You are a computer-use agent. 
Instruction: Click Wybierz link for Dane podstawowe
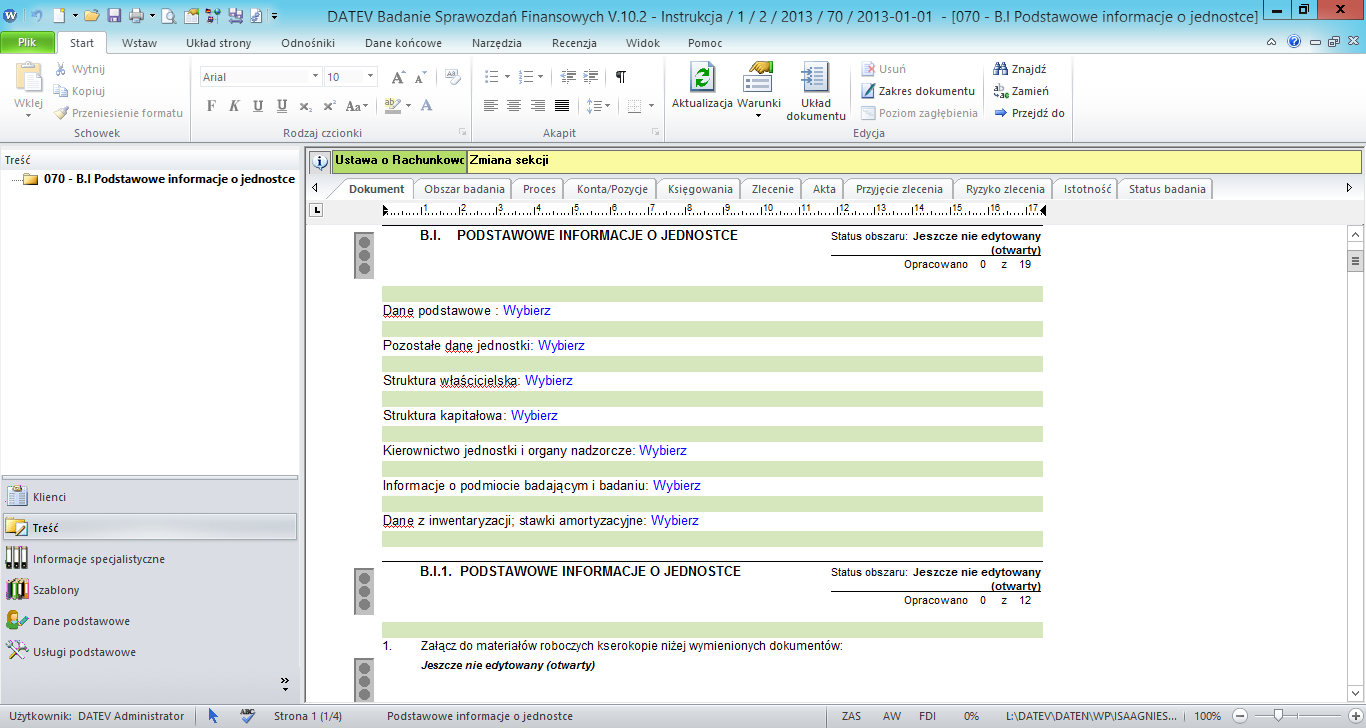click(x=527, y=311)
